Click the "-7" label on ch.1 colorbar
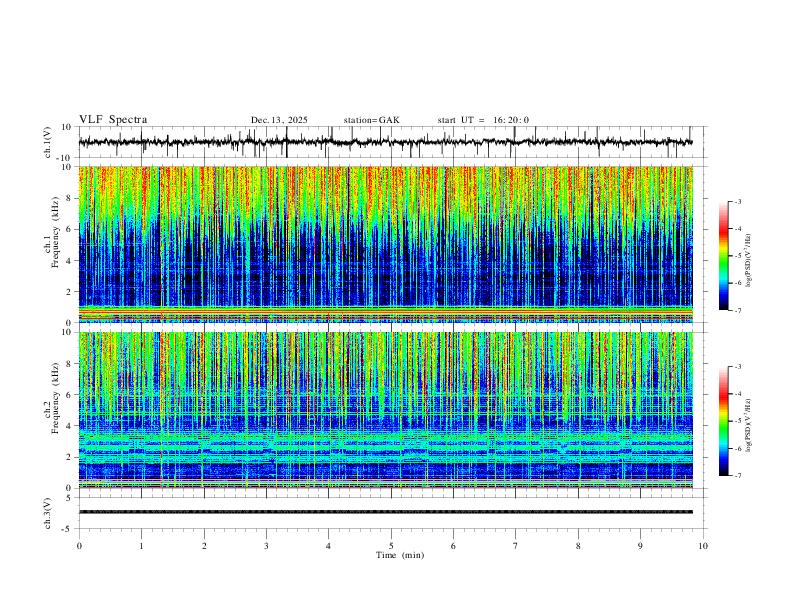Viewport: 792px width, 612px height. click(738, 310)
